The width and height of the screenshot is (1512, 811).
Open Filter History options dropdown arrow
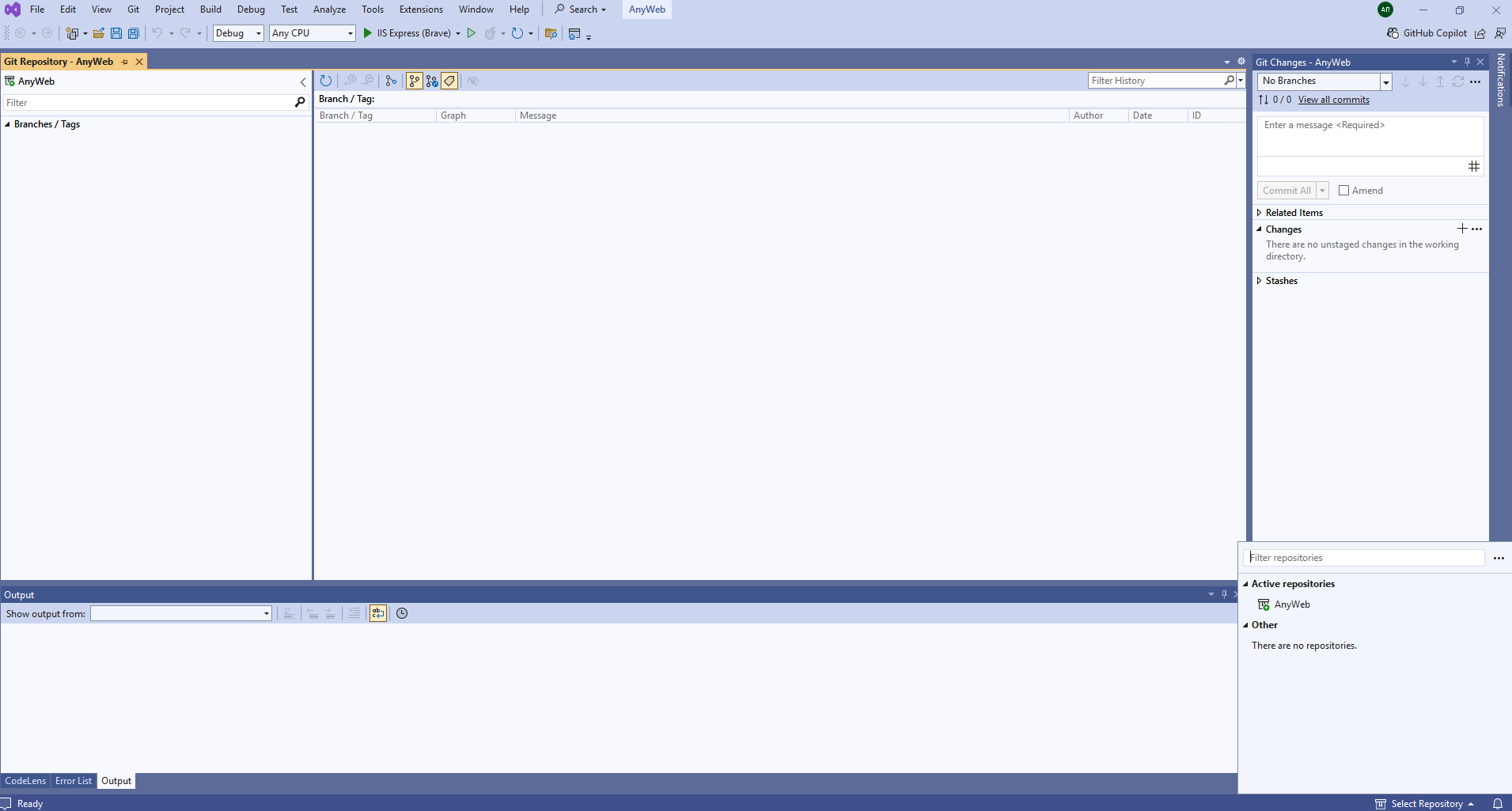1241,81
